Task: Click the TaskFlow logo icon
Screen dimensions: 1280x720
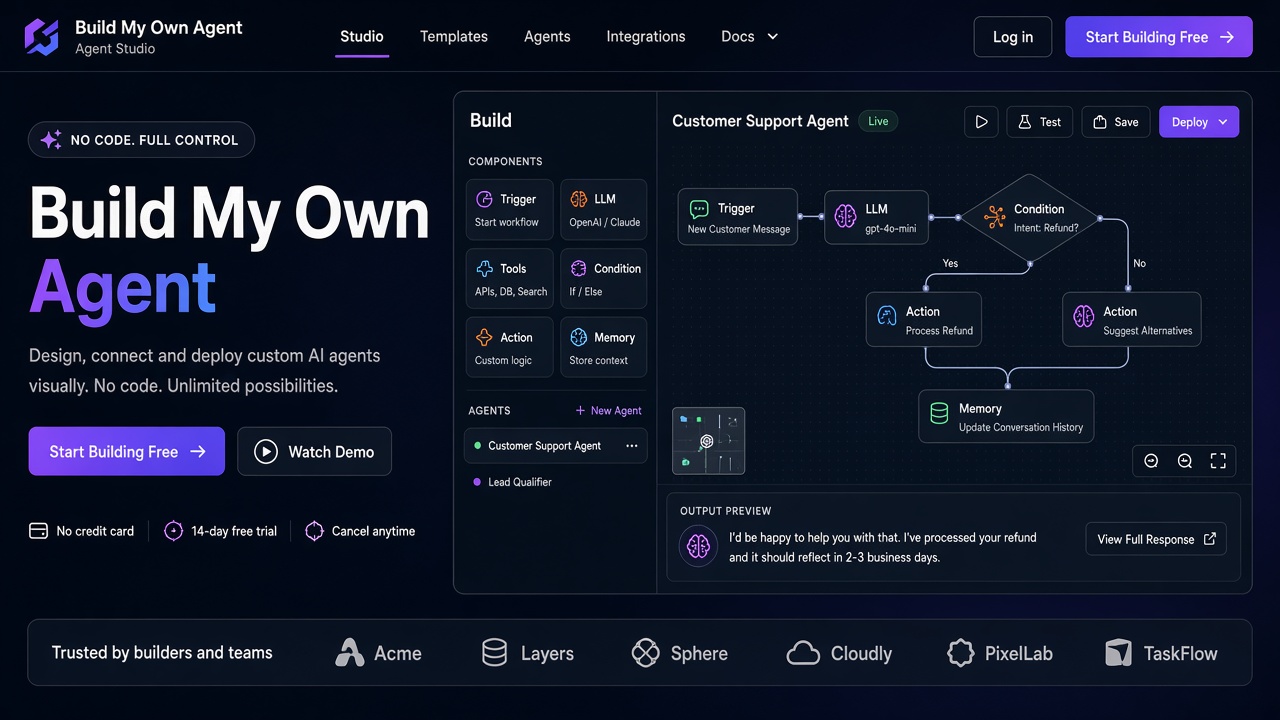Action: point(1118,653)
